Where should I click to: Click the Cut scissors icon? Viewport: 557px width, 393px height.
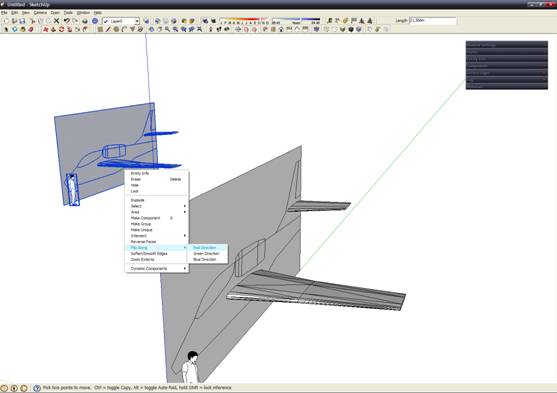click(32, 21)
